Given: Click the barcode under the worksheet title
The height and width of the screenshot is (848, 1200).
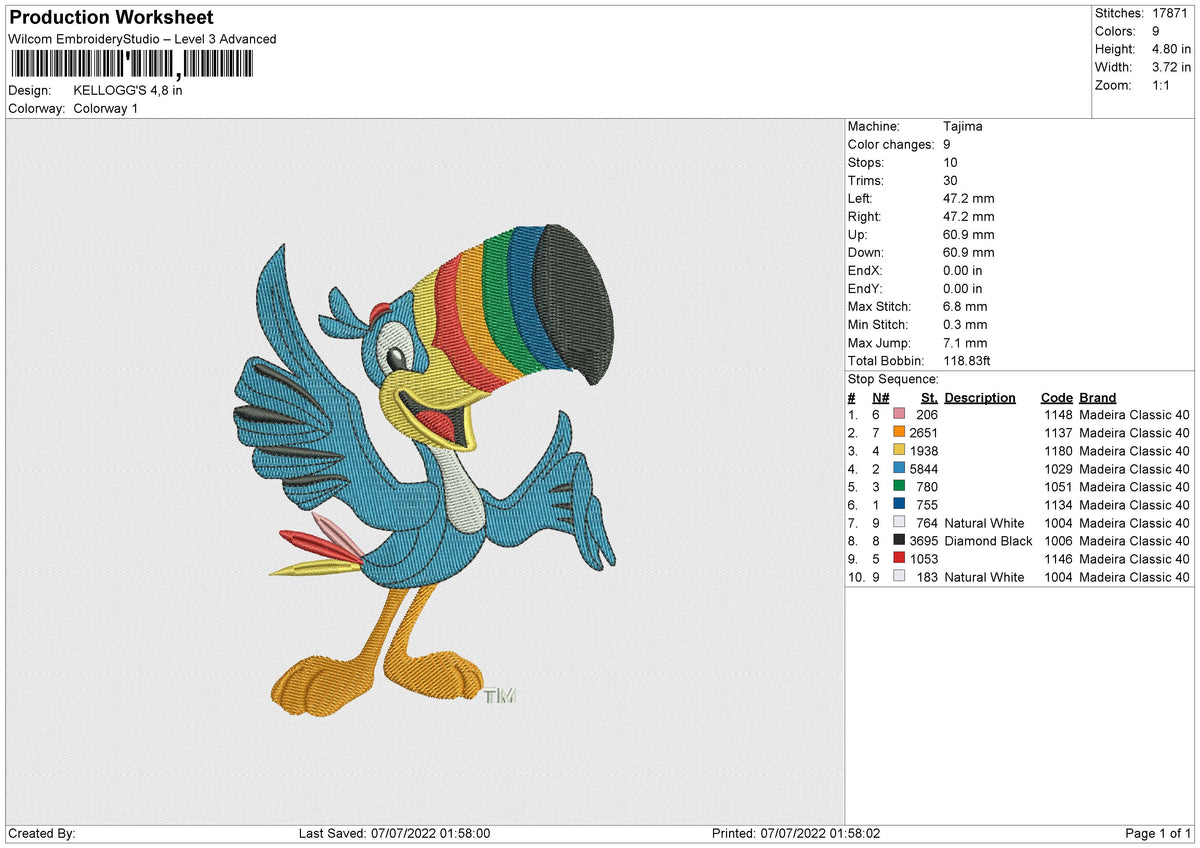Looking at the screenshot, I should [131, 65].
